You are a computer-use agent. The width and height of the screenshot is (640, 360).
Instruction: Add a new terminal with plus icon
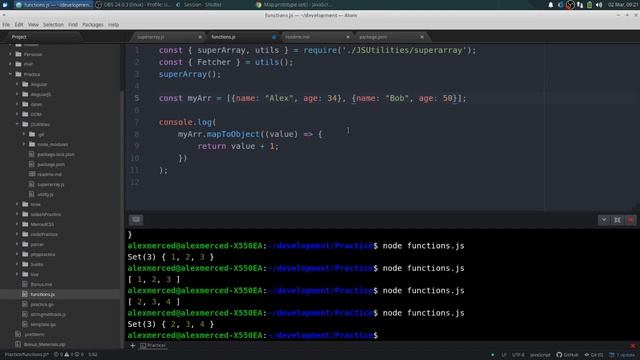pyautogui.click(x=133, y=346)
